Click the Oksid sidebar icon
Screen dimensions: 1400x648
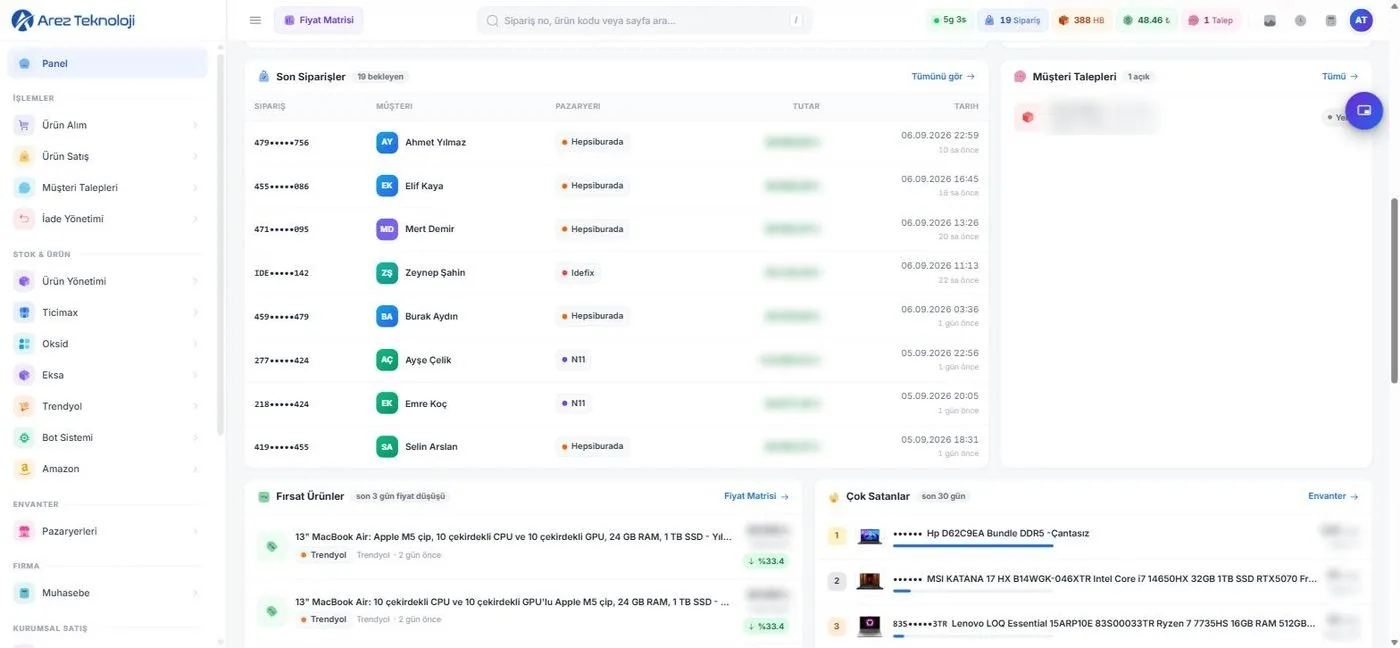pyautogui.click(x=24, y=343)
